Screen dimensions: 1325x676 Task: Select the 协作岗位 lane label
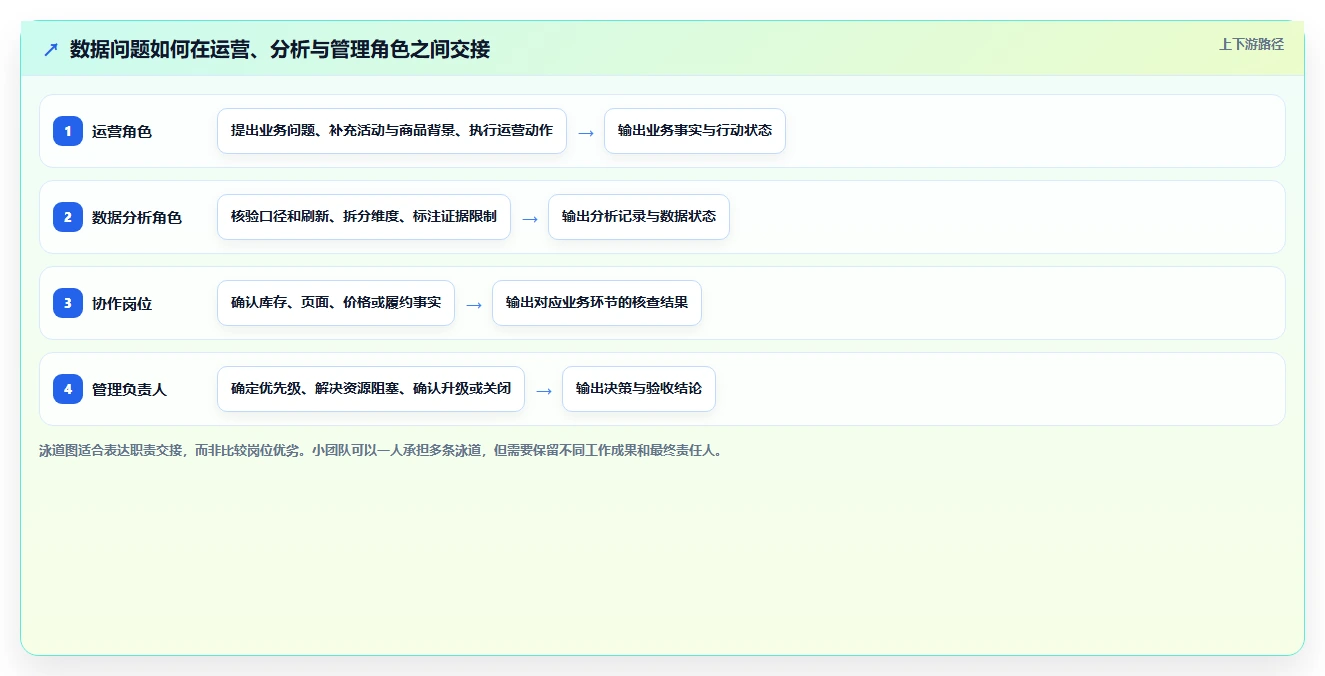point(122,303)
